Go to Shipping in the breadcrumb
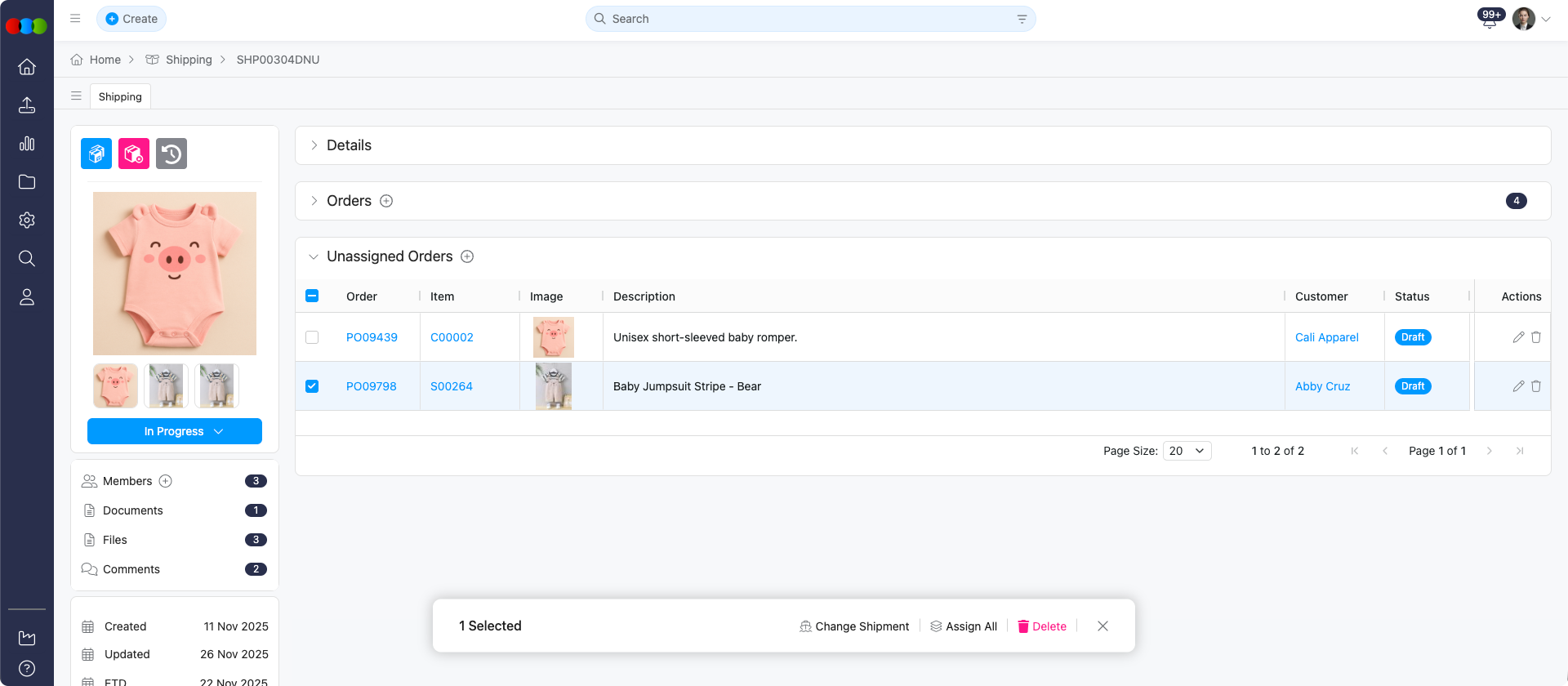Viewport: 1568px width, 686px height. point(188,60)
